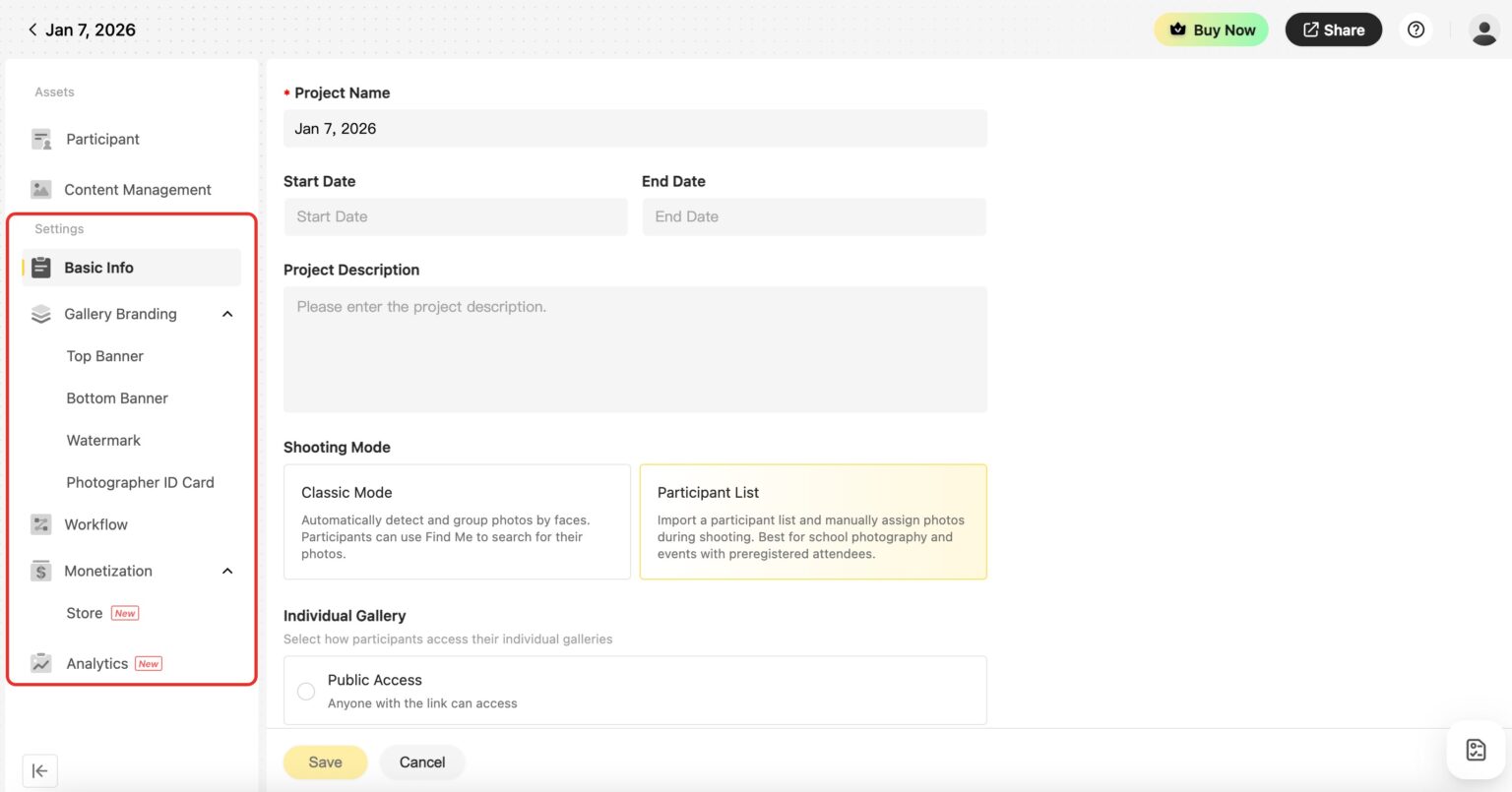The width and height of the screenshot is (1512, 792).
Task: Choose the Participant List shooting mode
Action: tap(813, 521)
